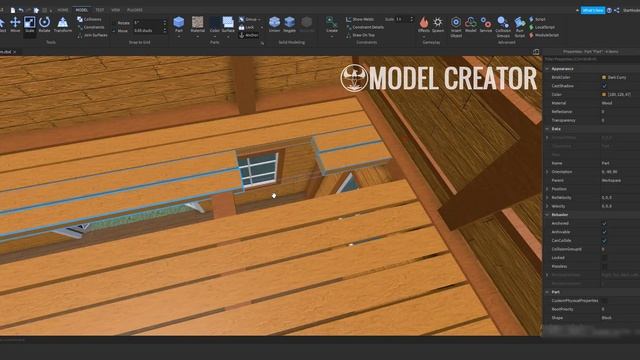Toggle the Locked property checkbox

tap(604, 258)
